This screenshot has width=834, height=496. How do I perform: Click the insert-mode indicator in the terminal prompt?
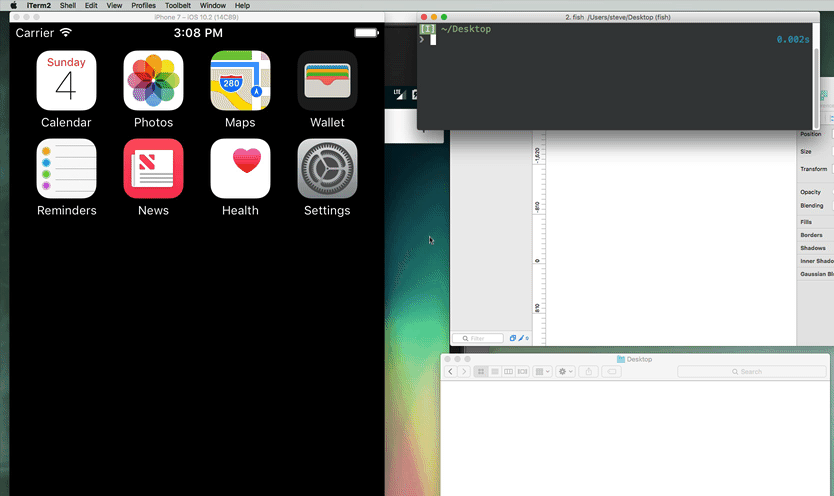click(x=427, y=29)
